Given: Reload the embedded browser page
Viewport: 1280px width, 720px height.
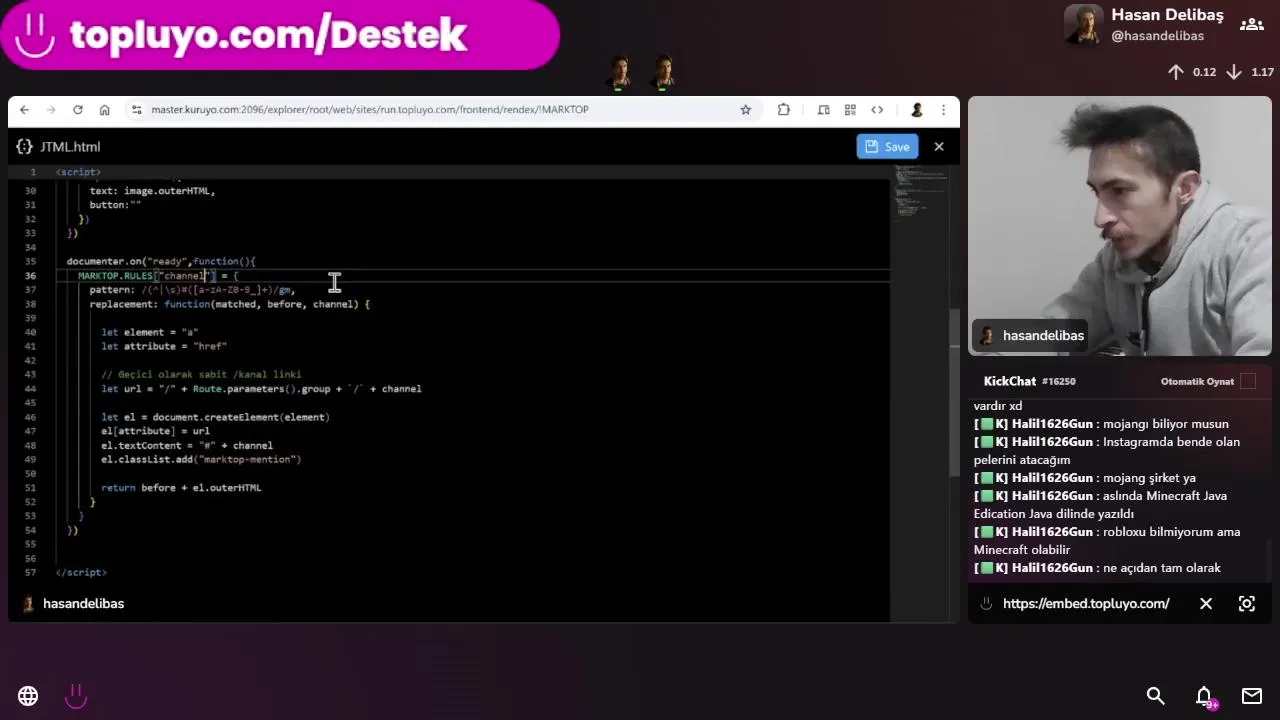Looking at the screenshot, I should [x=77, y=110].
